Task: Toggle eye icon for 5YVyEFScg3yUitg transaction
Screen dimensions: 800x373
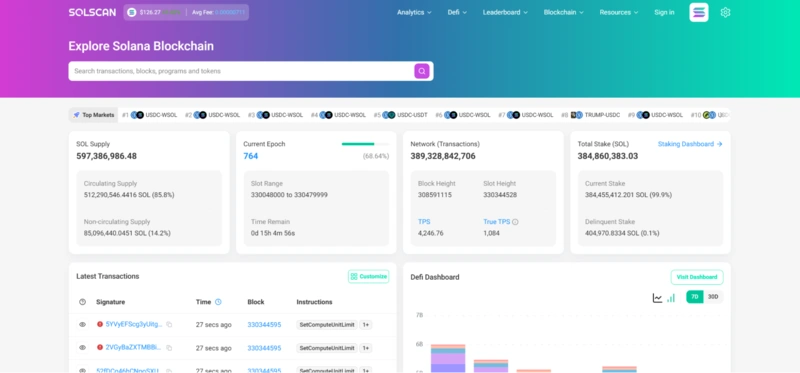Action: coord(82,325)
